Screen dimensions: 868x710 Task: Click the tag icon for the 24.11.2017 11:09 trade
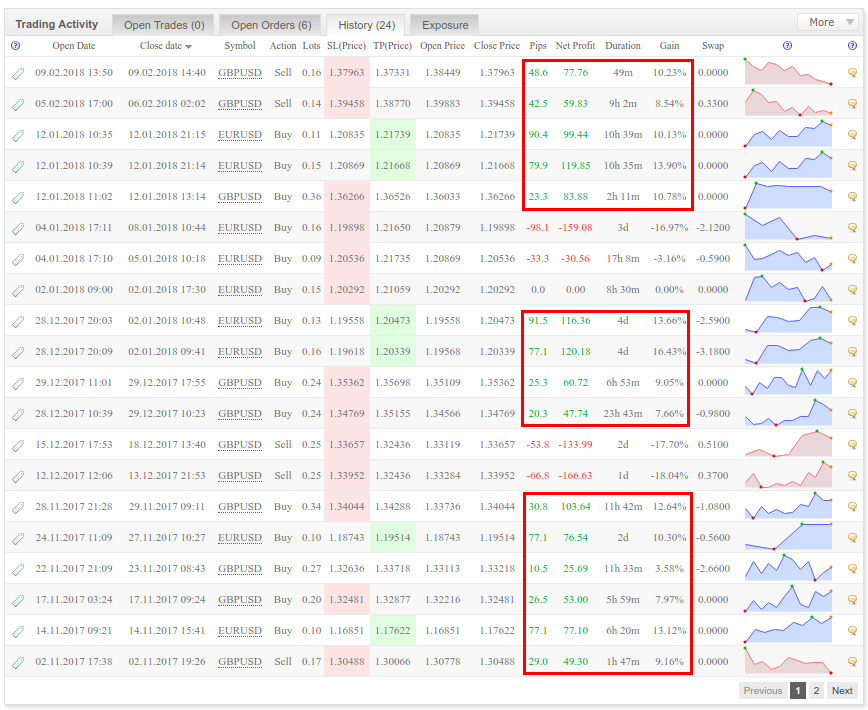pos(18,538)
